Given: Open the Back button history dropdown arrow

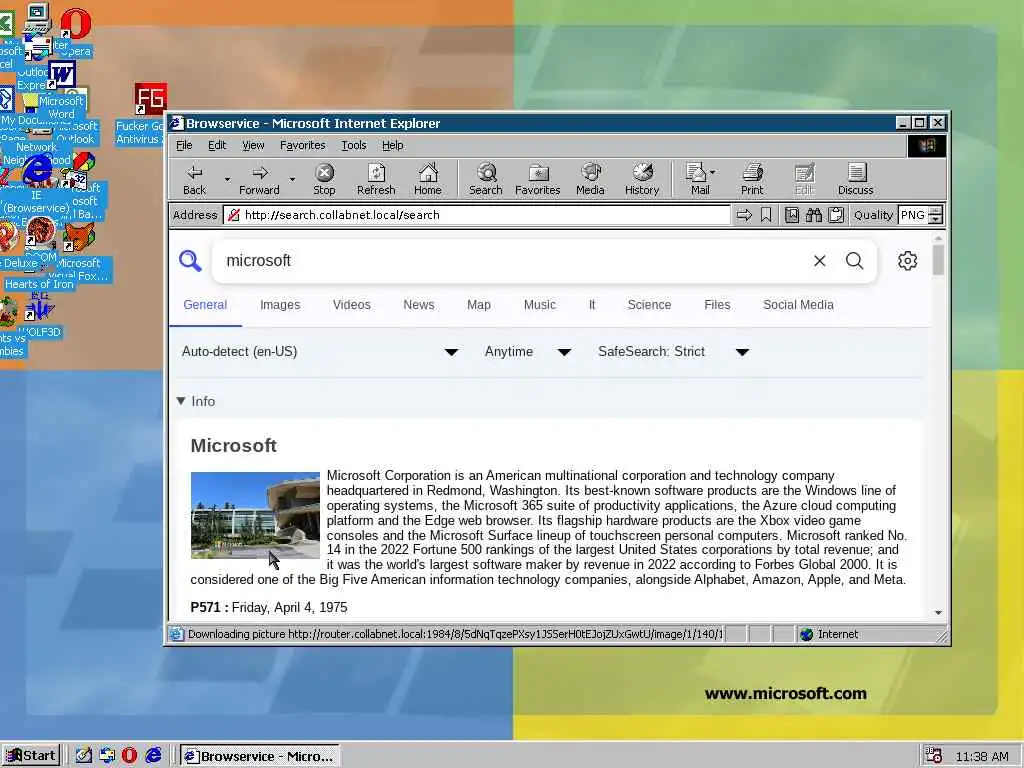Looking at the screenshot, I should point(227,179).
